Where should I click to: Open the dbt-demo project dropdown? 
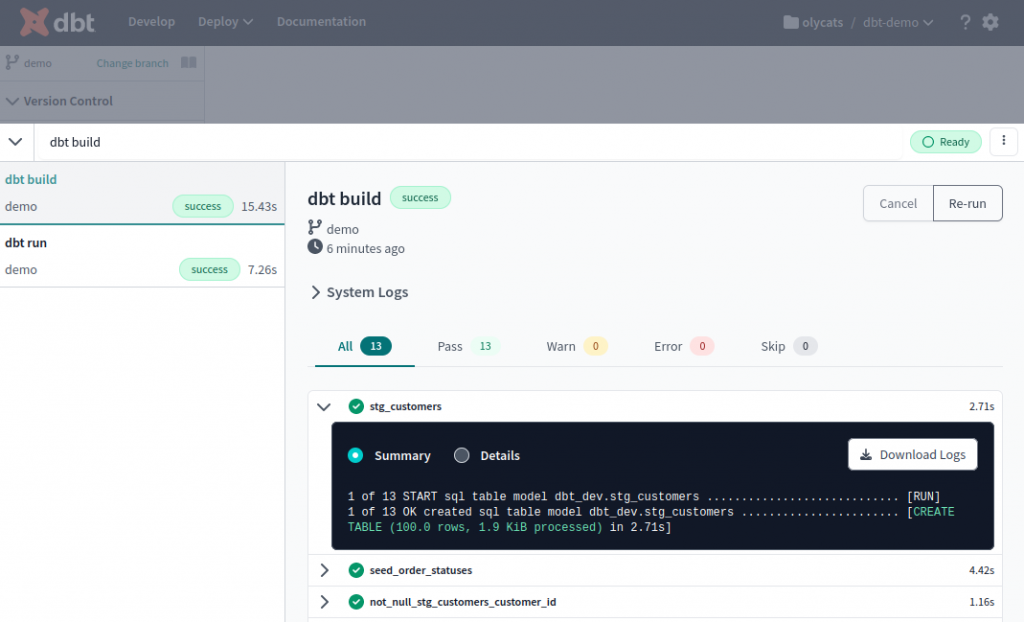(898, 22)
